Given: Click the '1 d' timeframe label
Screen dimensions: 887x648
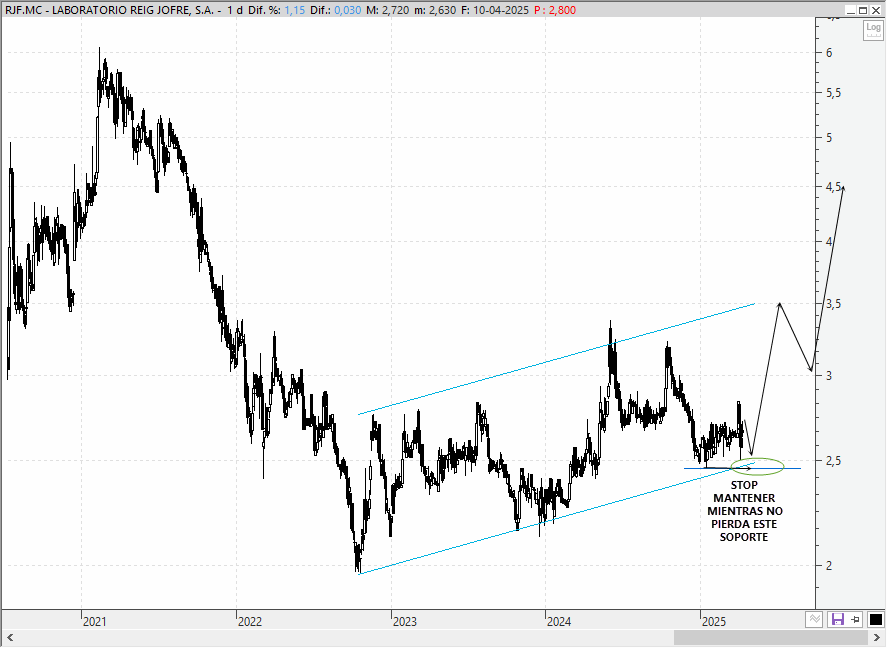Looking at the screenshot, I should 235,10.
